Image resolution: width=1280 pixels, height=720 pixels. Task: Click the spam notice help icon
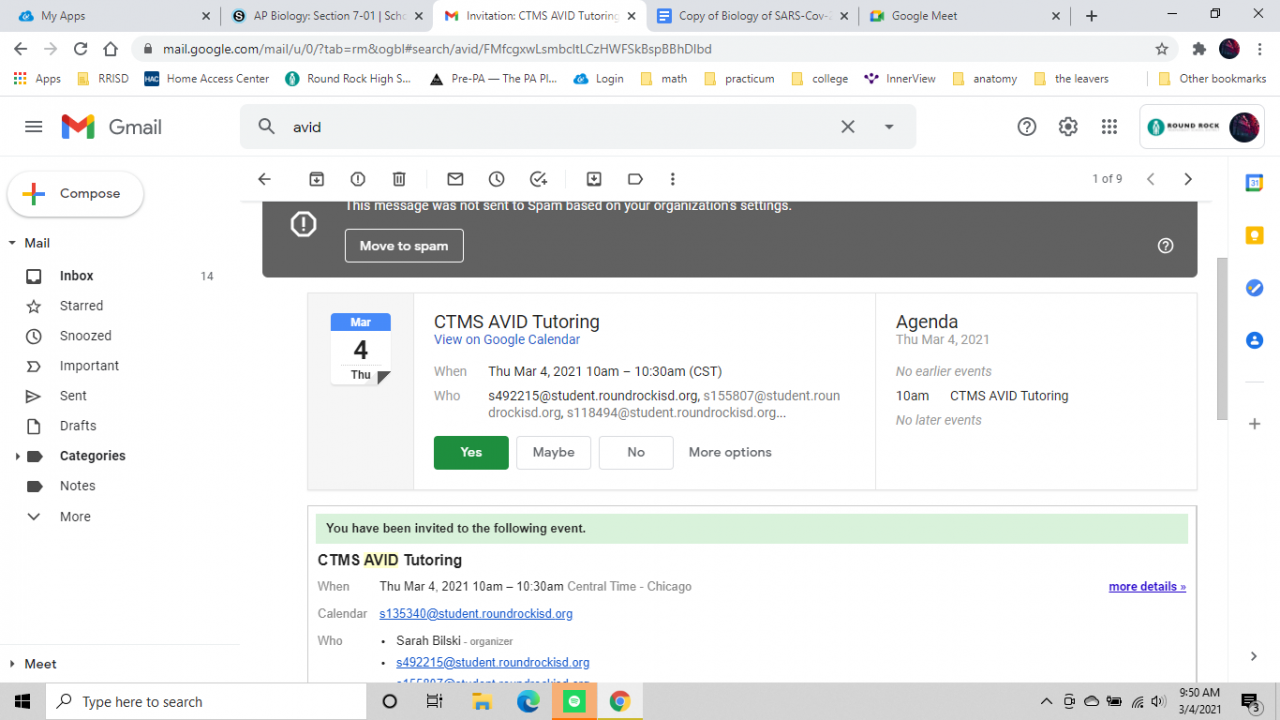pos(1165,246)
